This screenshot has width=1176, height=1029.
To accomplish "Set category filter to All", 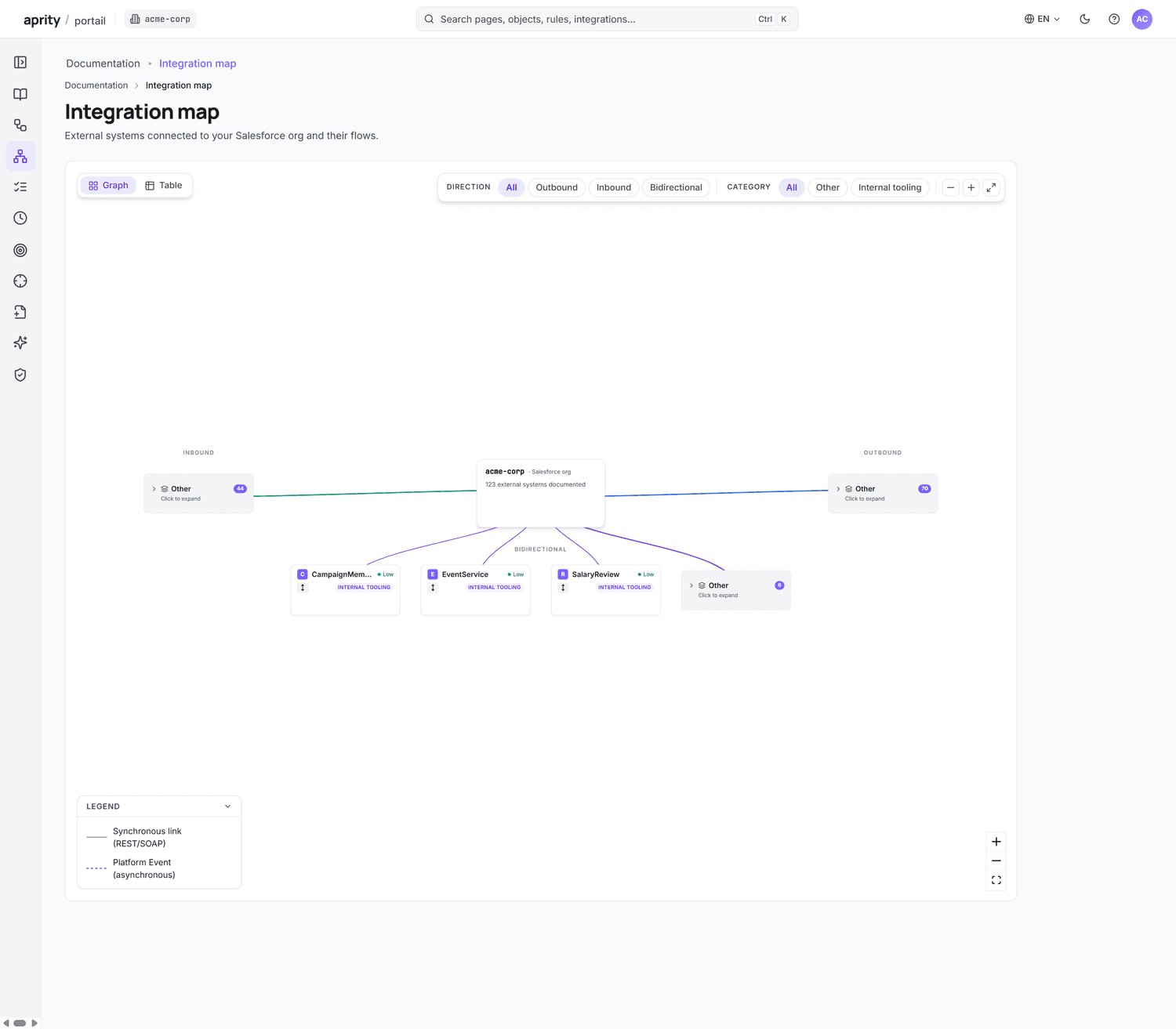I will [792, 187].
